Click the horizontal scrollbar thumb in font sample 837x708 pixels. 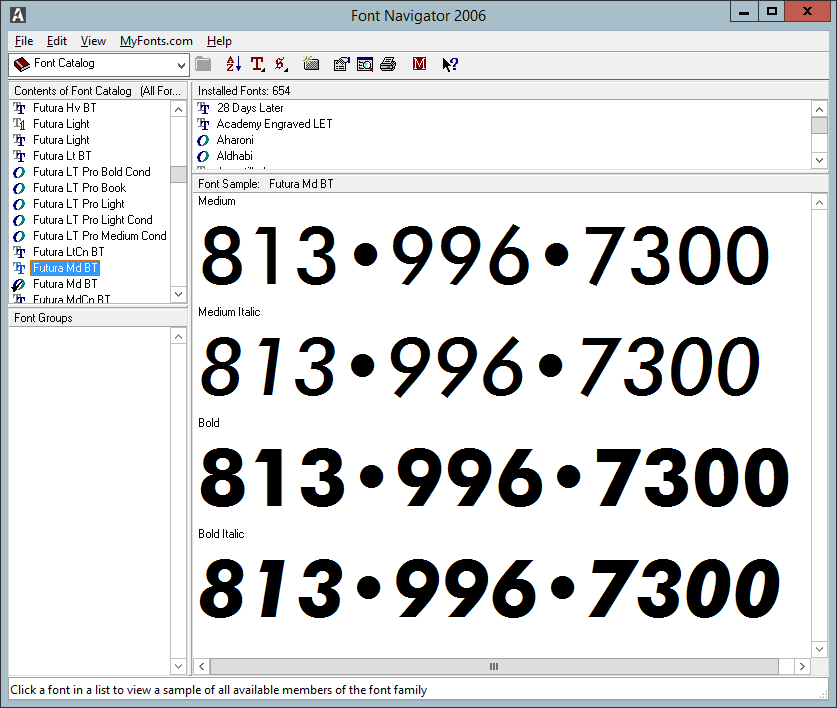pyautogui.click(x=494, y=666)
